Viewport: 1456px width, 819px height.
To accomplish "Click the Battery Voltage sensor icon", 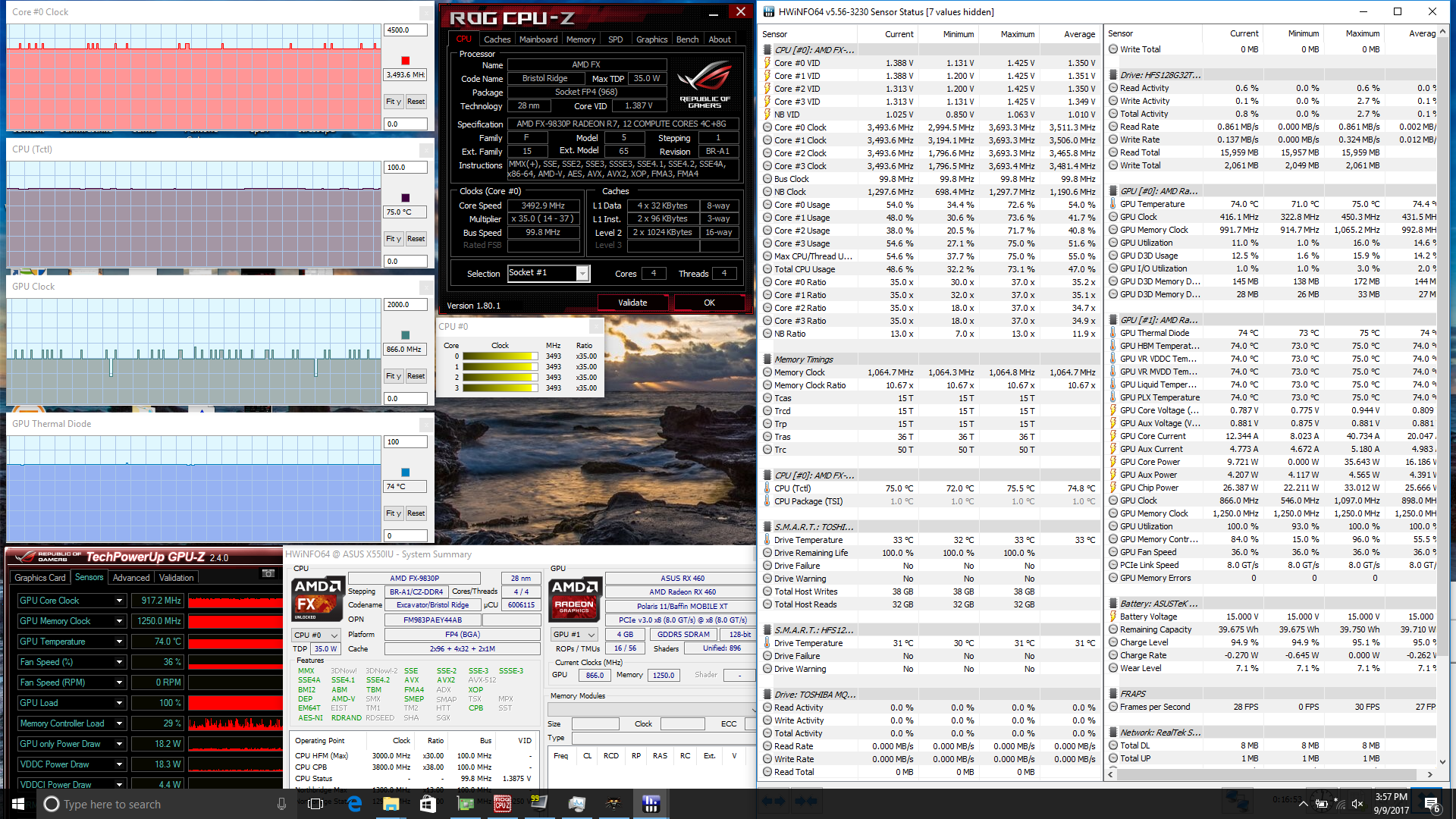I will [1112, 617].
